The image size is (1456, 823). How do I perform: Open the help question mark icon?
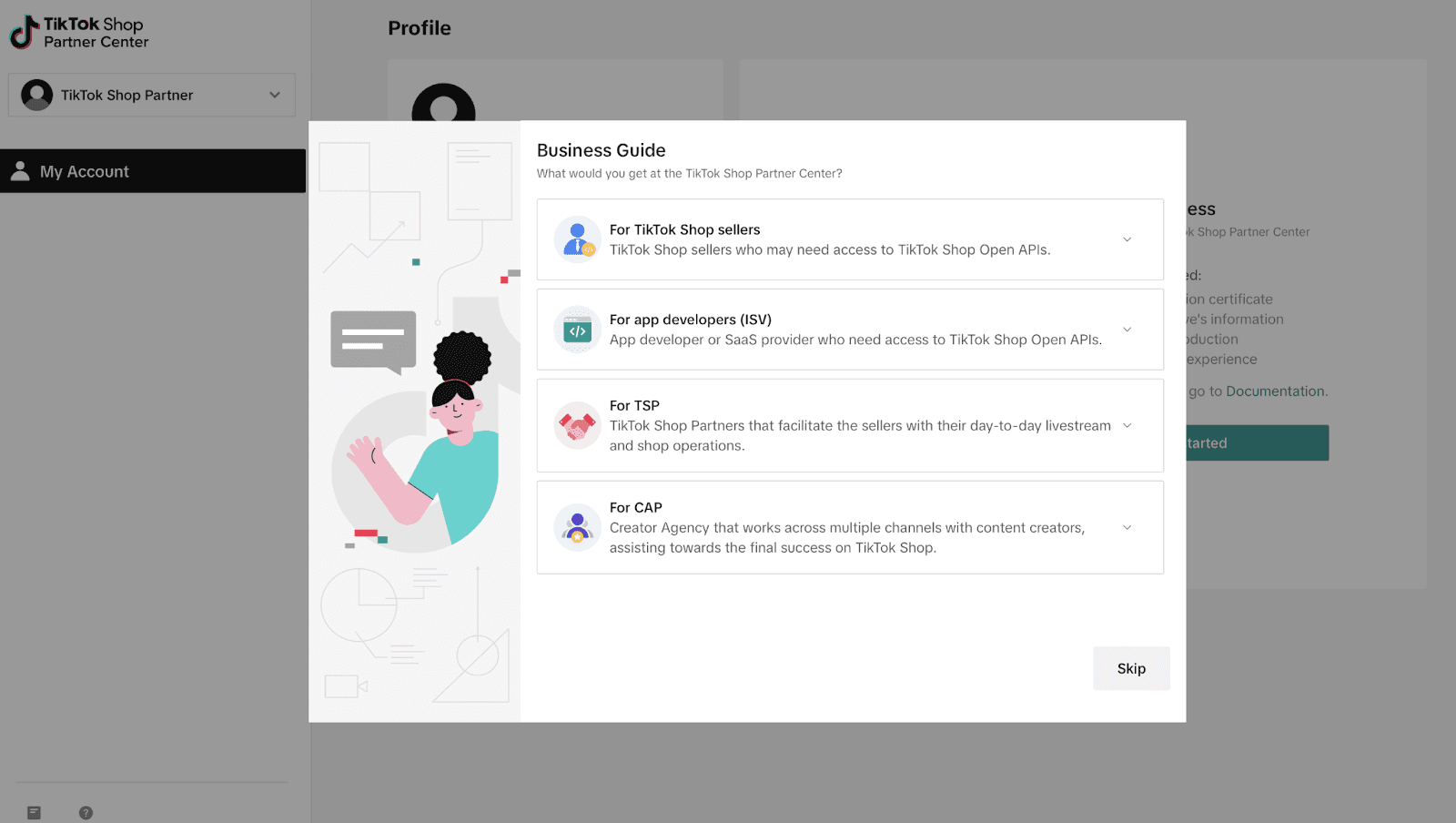[86, 812]
